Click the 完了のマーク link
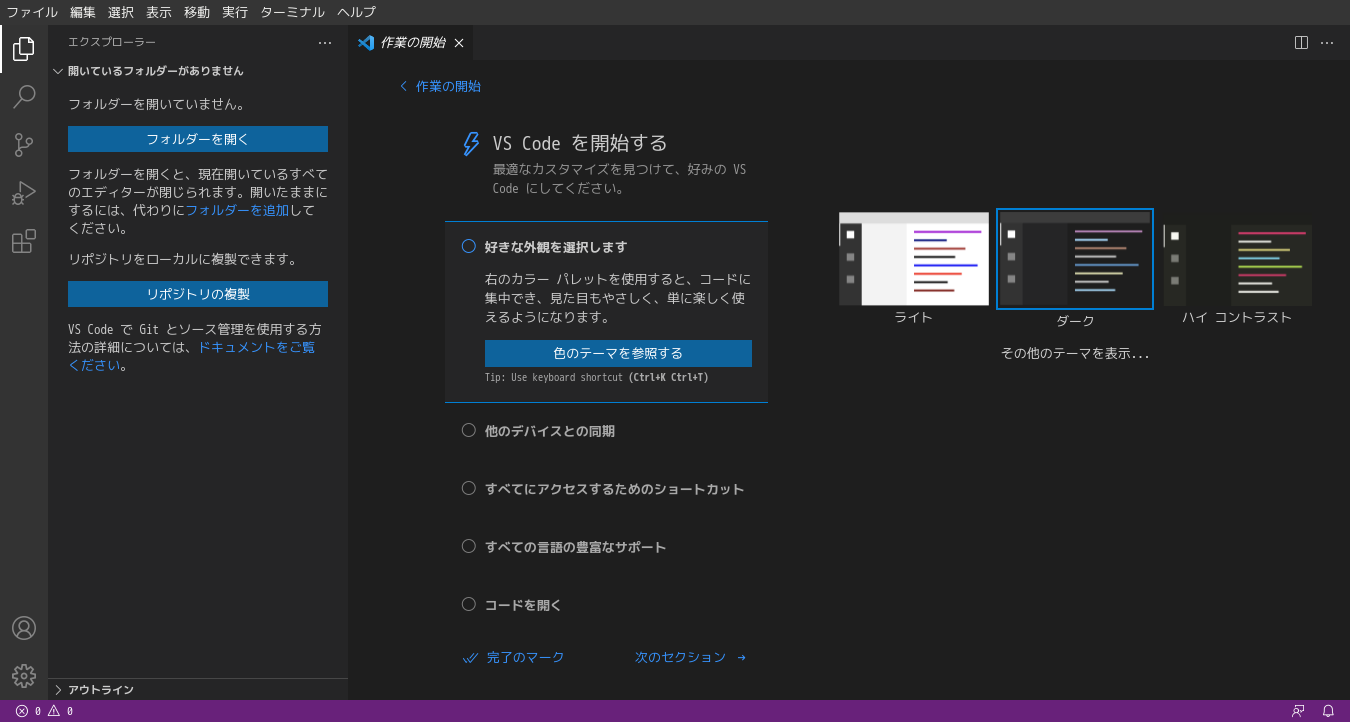The width and height of the screenshot is (1350, 722). pyautogui.click(x=514, y=657)
